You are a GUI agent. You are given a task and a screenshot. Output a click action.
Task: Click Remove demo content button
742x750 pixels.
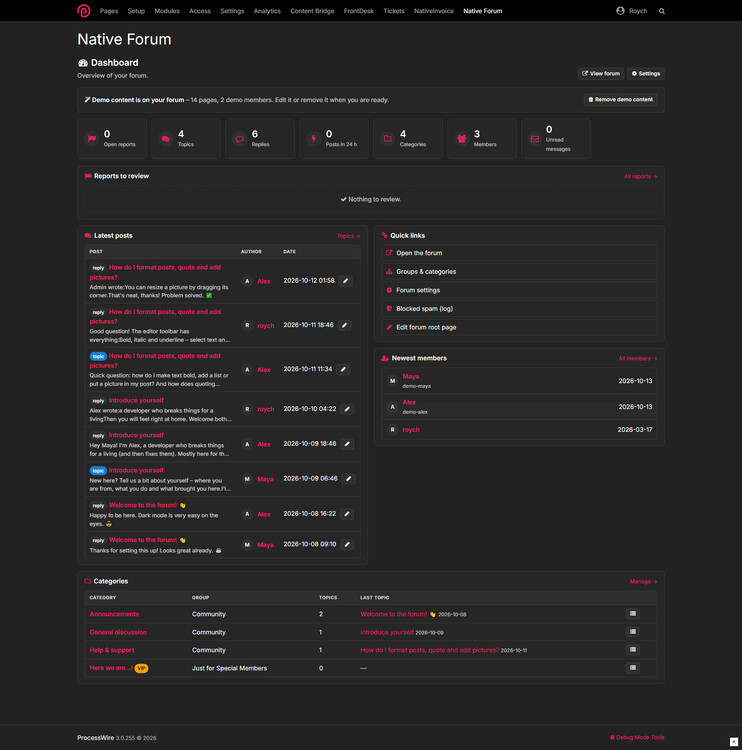[620, 99]
